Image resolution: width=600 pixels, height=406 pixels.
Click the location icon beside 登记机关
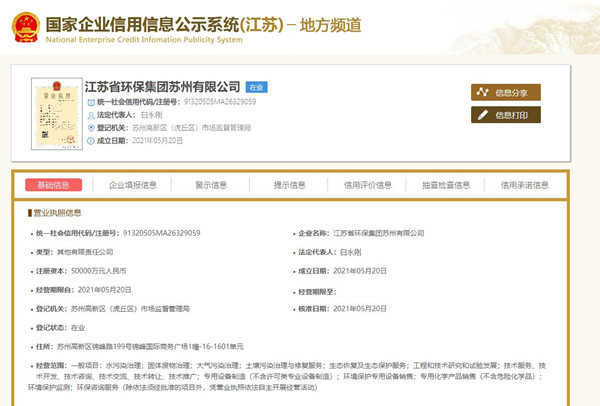92,128
